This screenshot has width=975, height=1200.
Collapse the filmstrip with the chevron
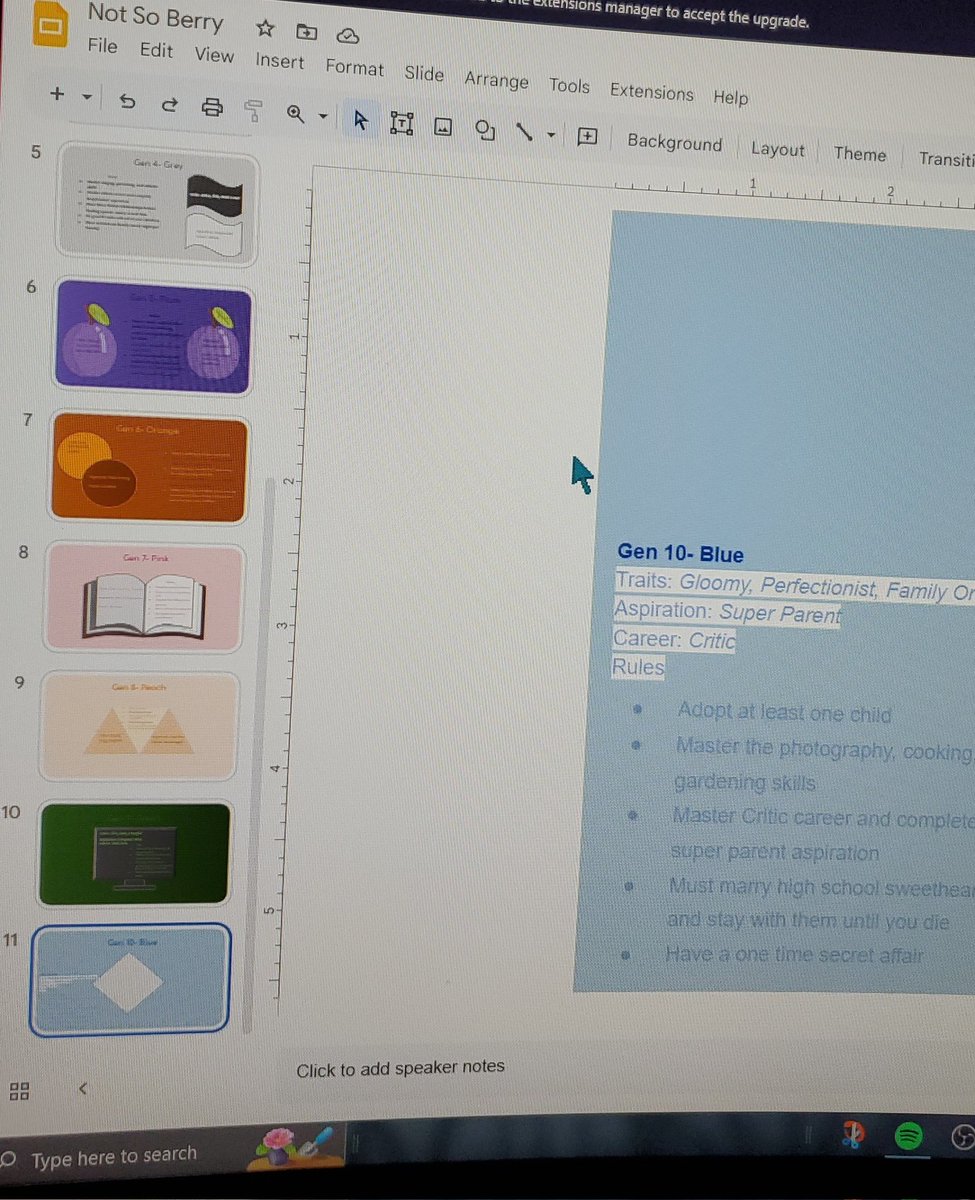(x=82, y=1088)
